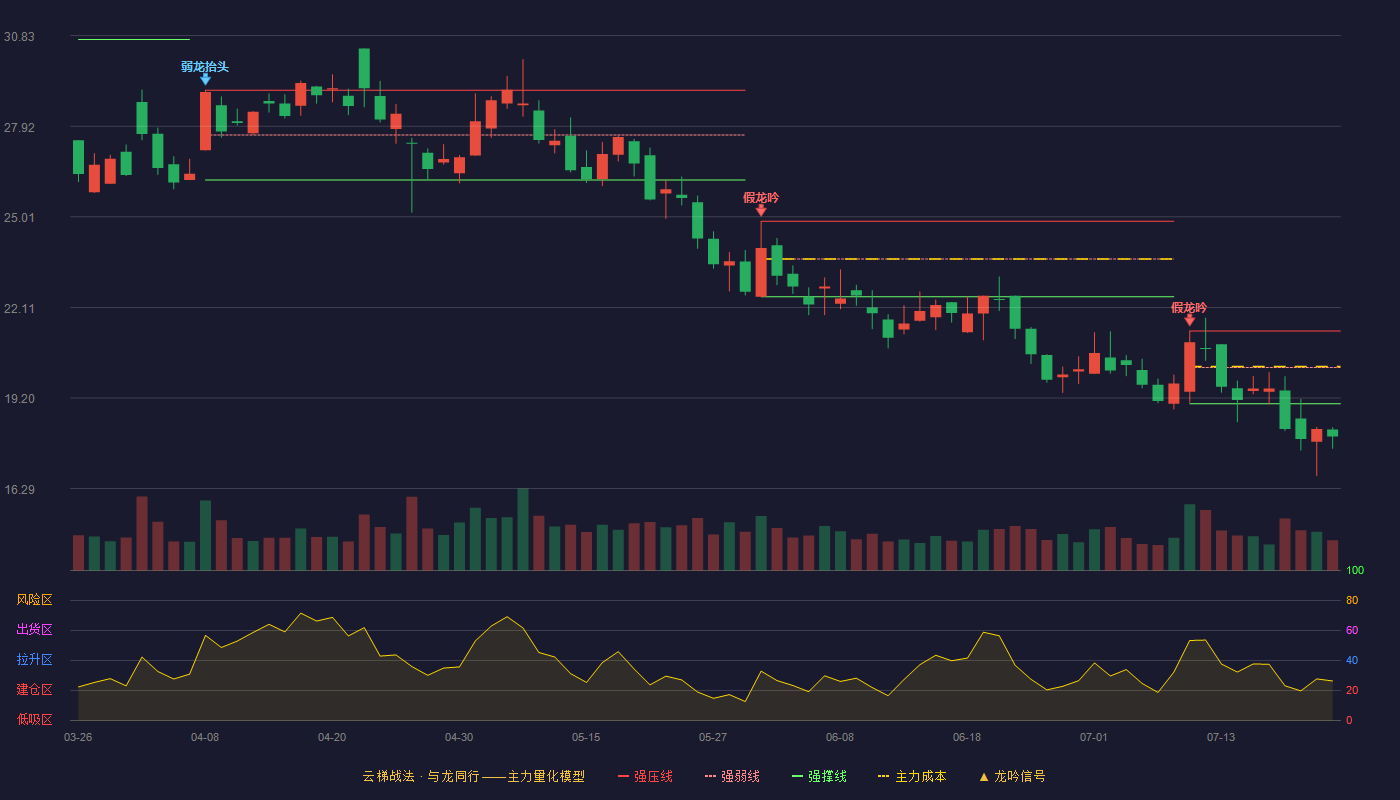Click the 05-15 date label
Viewport: 1400px width, 800px height.
coord(586,737)
